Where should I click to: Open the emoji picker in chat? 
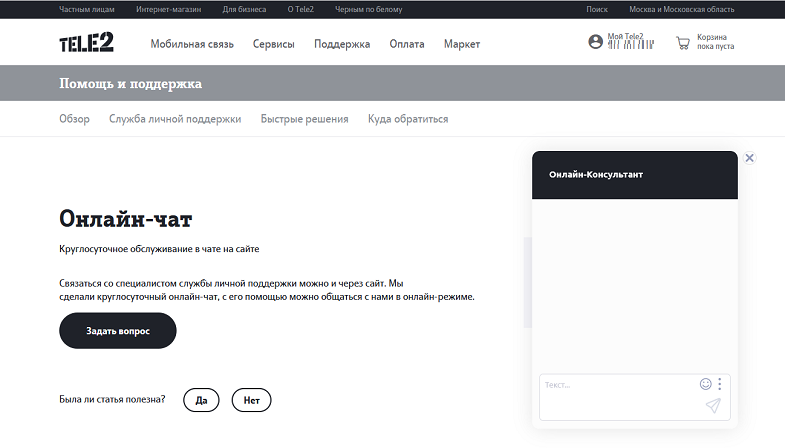[705, 384]
